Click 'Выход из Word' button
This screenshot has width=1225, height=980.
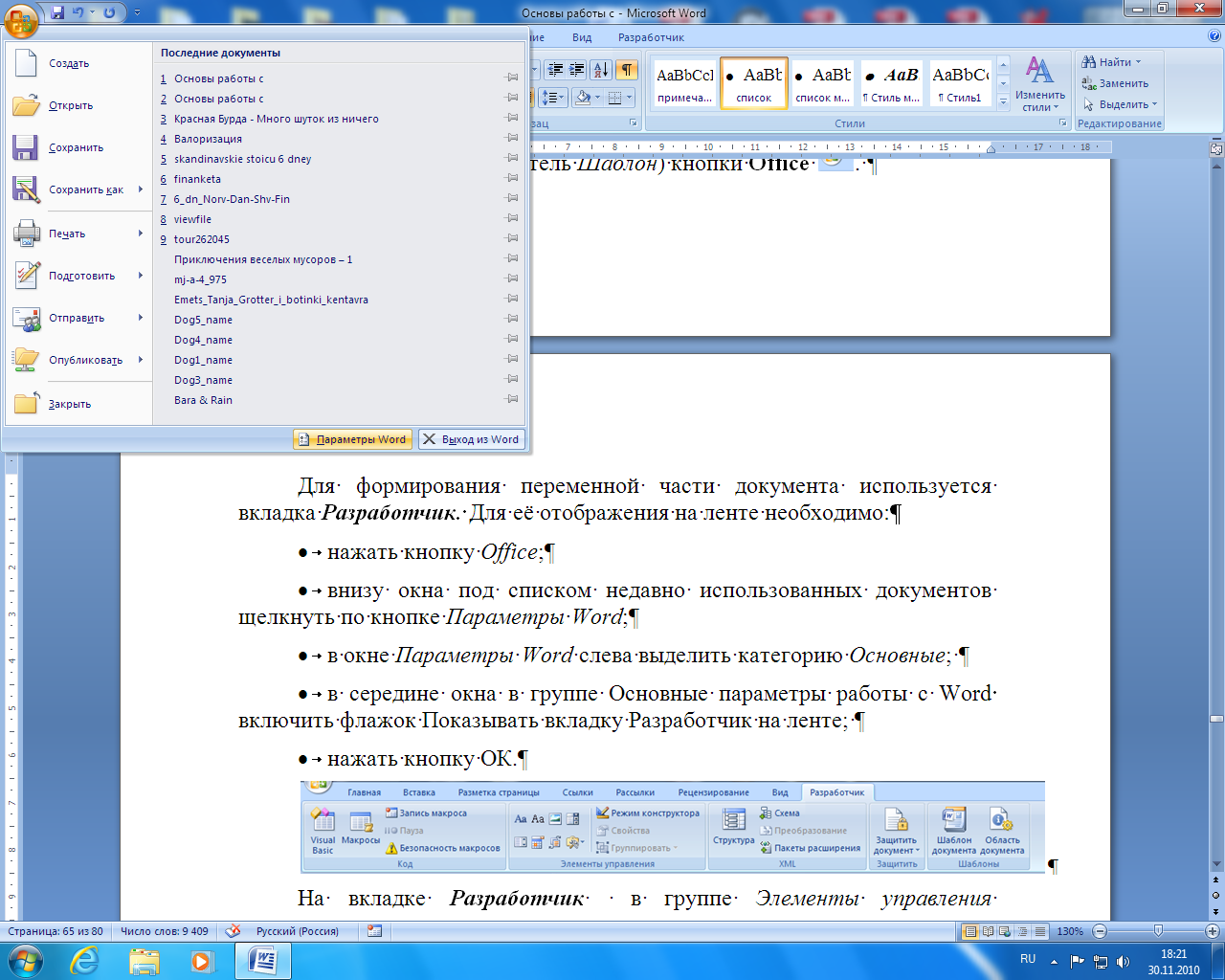[471, 439]
